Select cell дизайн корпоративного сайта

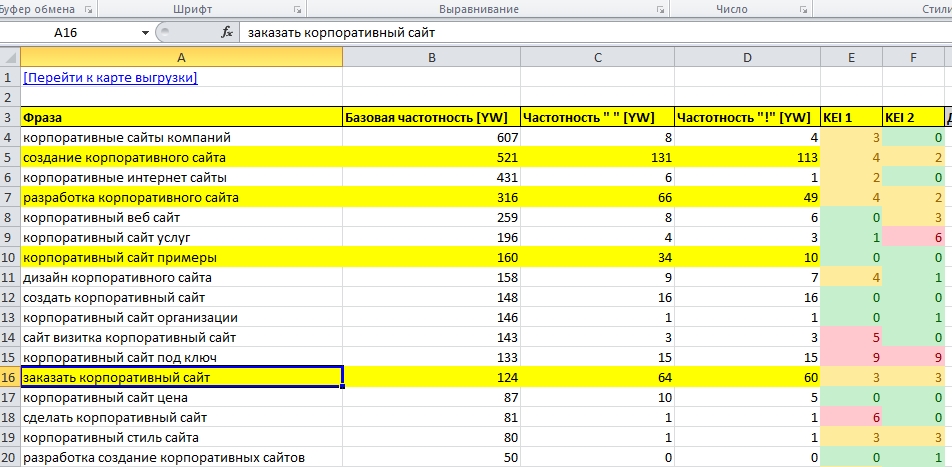click(182, 278)
